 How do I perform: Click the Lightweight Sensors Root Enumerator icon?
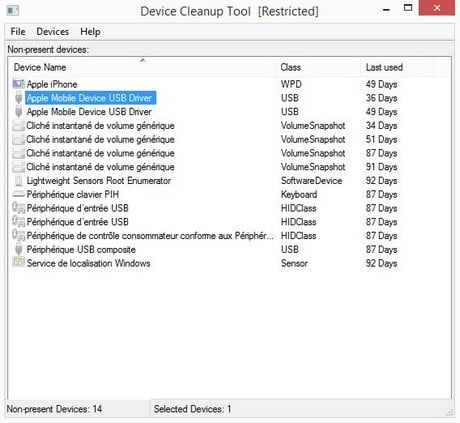click(x=19, y=181)
